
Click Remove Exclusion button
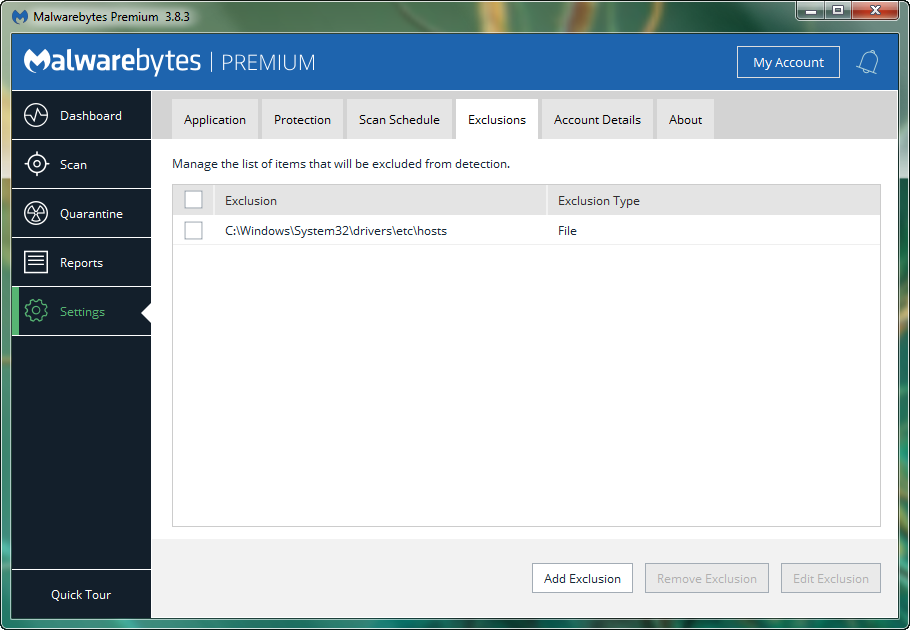(x=707, y=578)
